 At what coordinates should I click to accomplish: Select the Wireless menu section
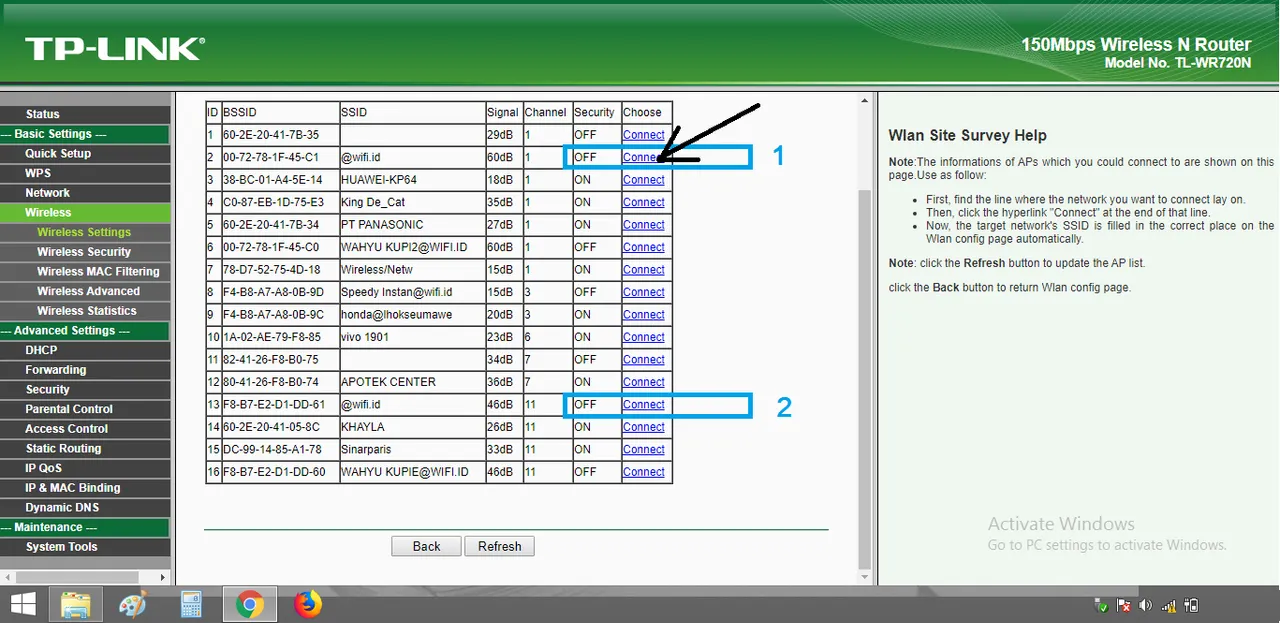(x=48, y=212)
